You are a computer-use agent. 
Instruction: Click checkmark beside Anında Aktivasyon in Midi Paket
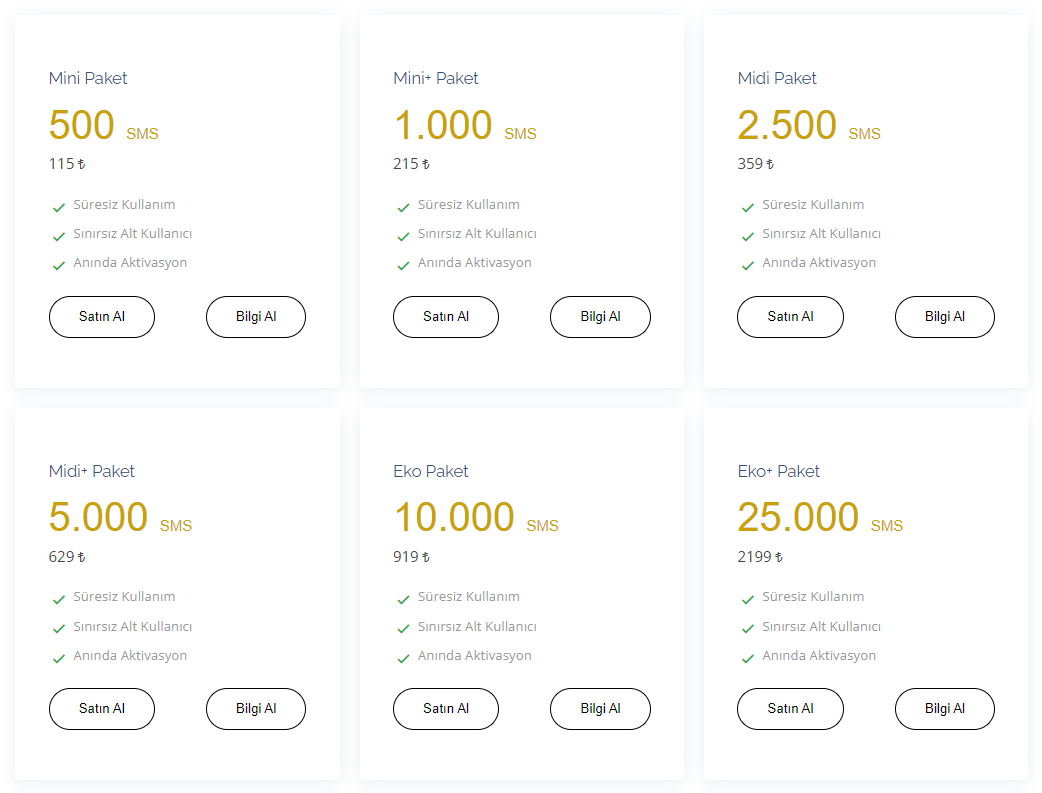click(x=748, y=265)
